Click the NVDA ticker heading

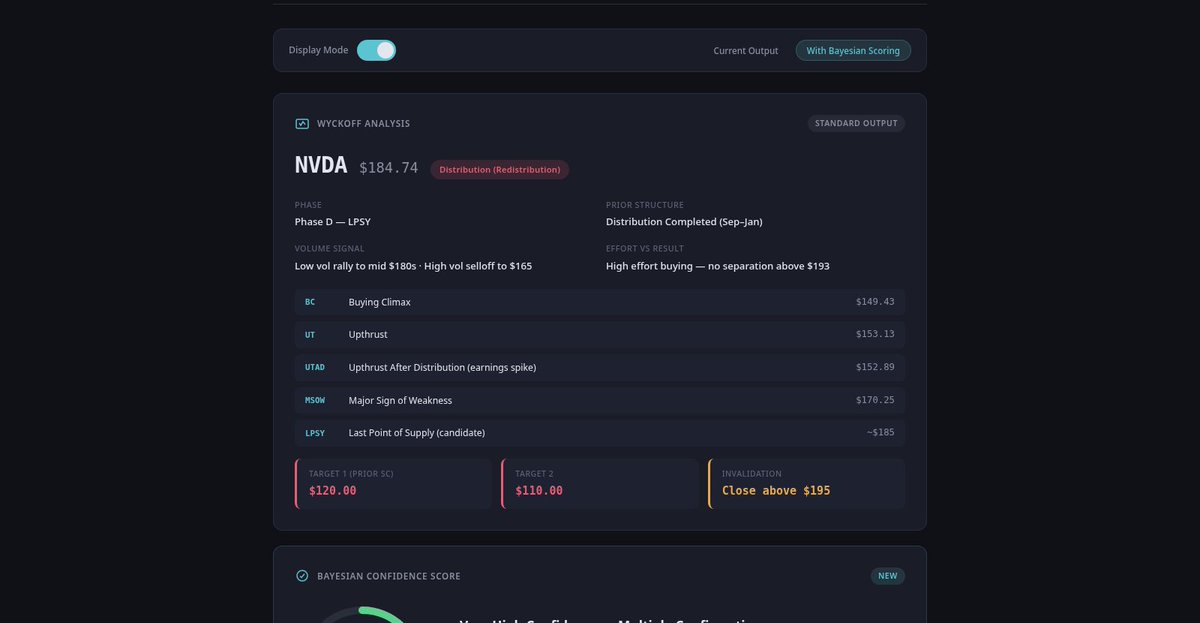[x=321, y=167]
